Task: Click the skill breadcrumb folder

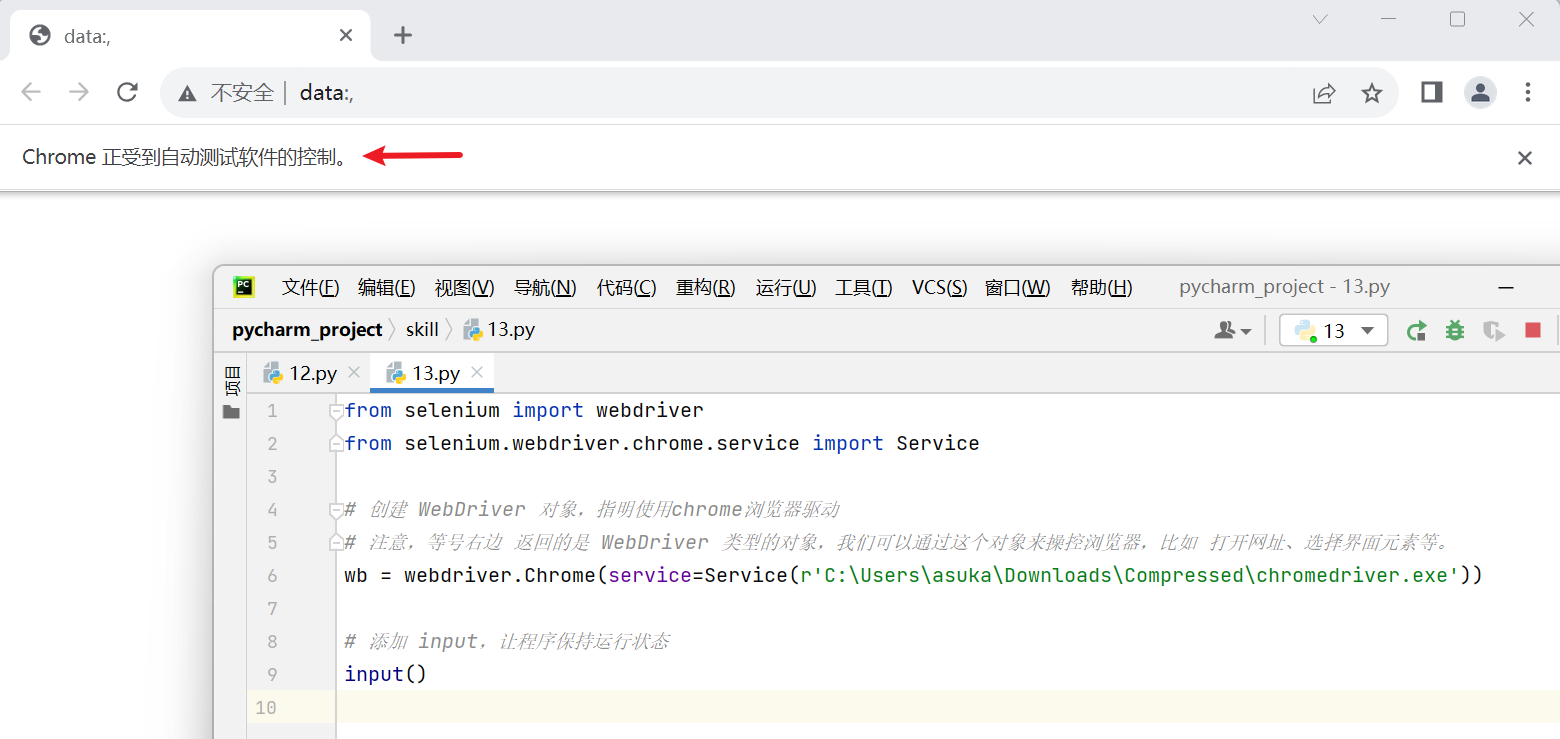Action: pos(422,330)
